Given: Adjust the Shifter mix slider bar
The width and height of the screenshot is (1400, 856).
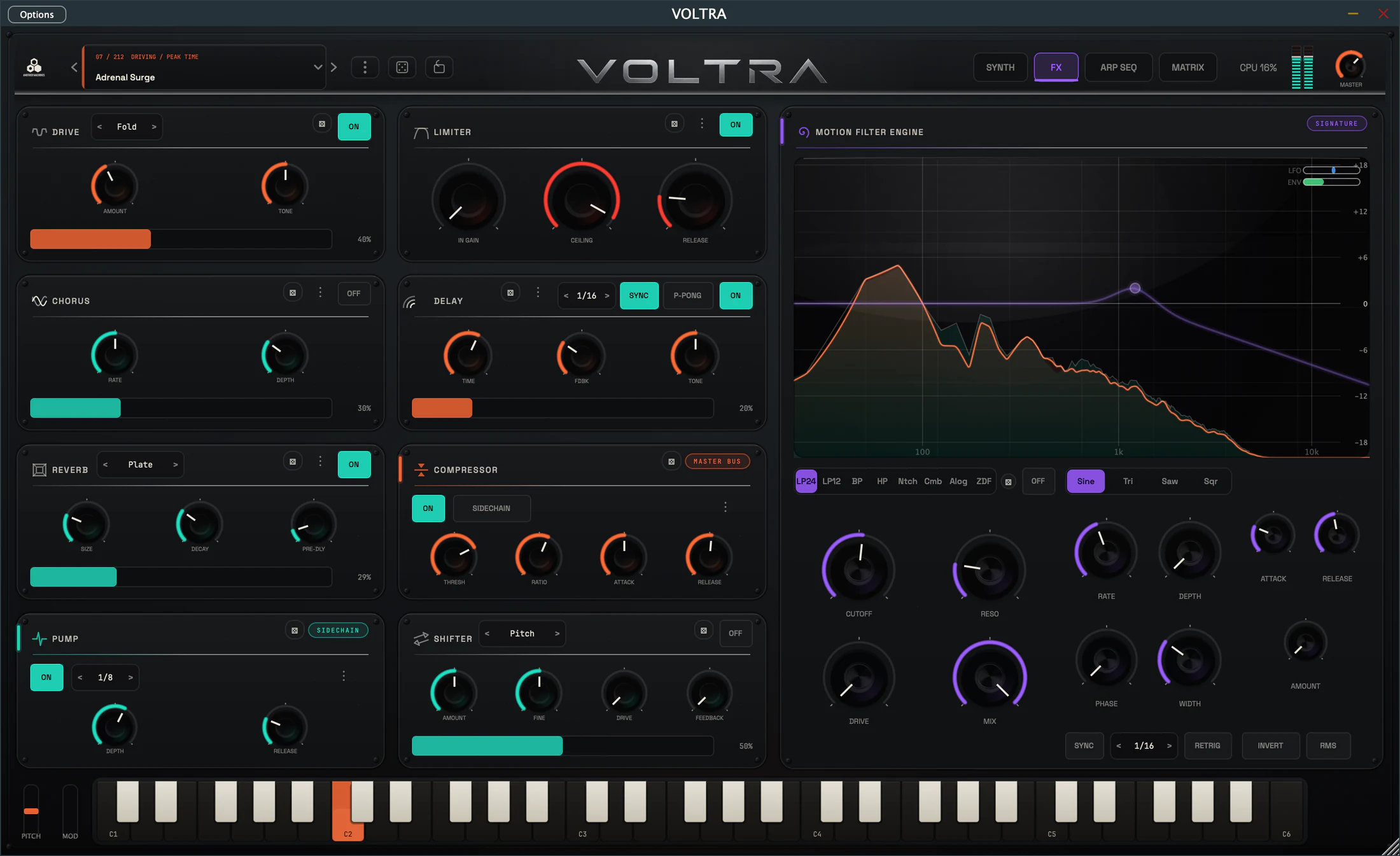Looking at the screenshot, I should pyautogui.click(x=563, y=746).
